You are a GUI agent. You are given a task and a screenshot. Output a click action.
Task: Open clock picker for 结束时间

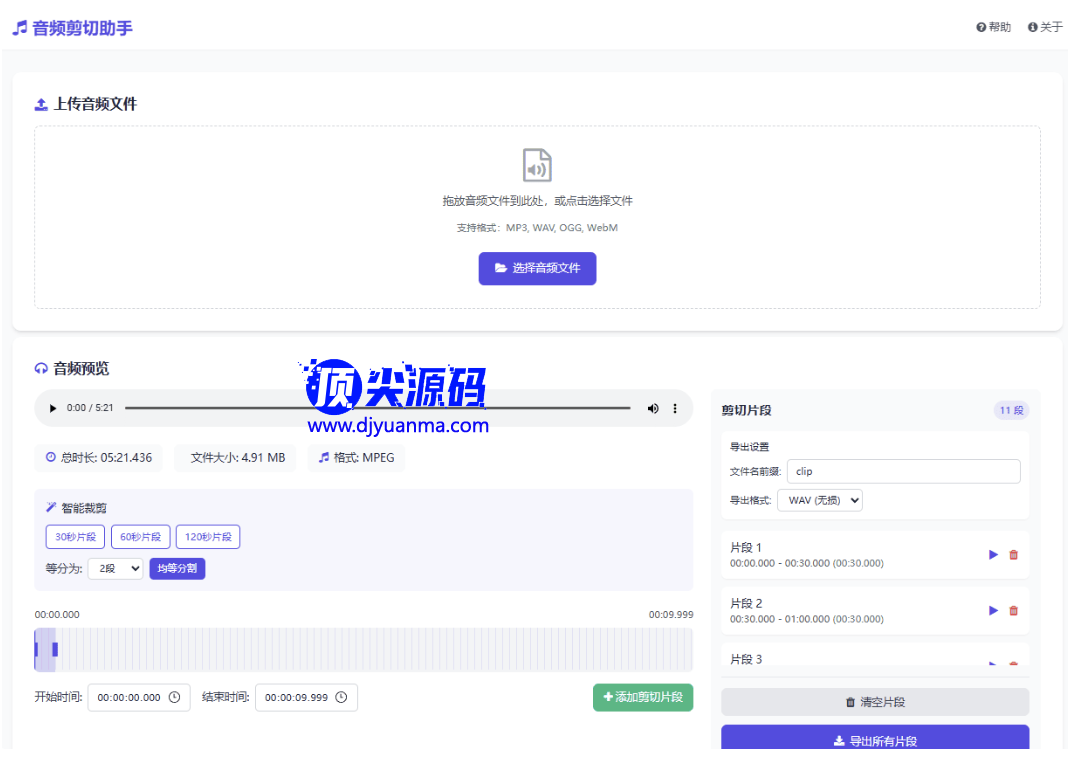pos(341,698)
